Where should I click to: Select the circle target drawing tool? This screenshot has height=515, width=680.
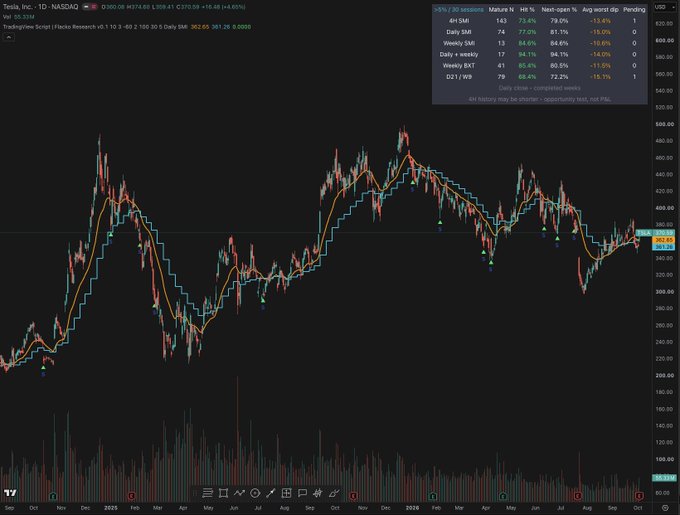coord(255,493)
